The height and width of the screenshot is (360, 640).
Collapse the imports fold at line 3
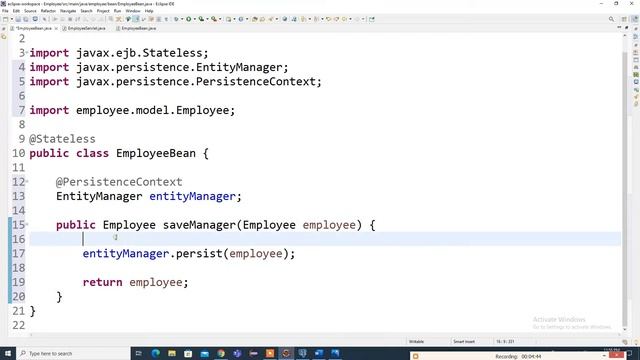(27, 53)
